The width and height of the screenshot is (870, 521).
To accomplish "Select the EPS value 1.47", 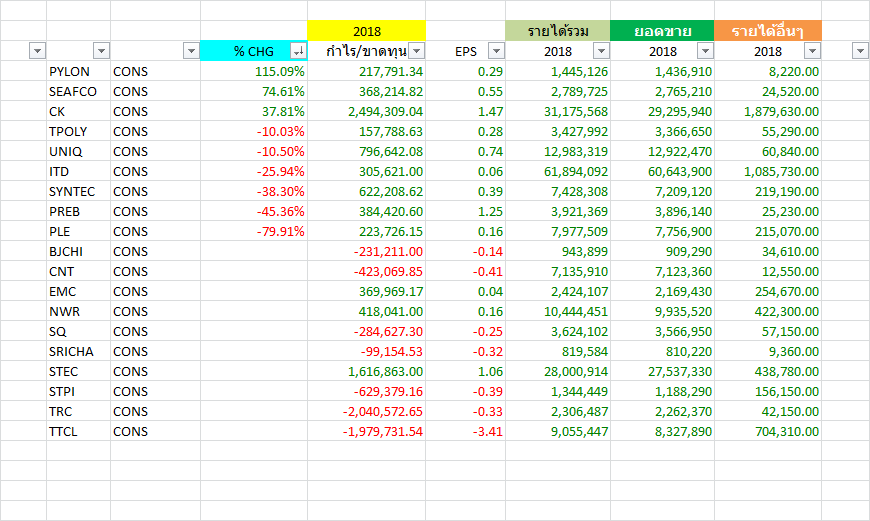I will pyautogui.click(x=466, y=112).
